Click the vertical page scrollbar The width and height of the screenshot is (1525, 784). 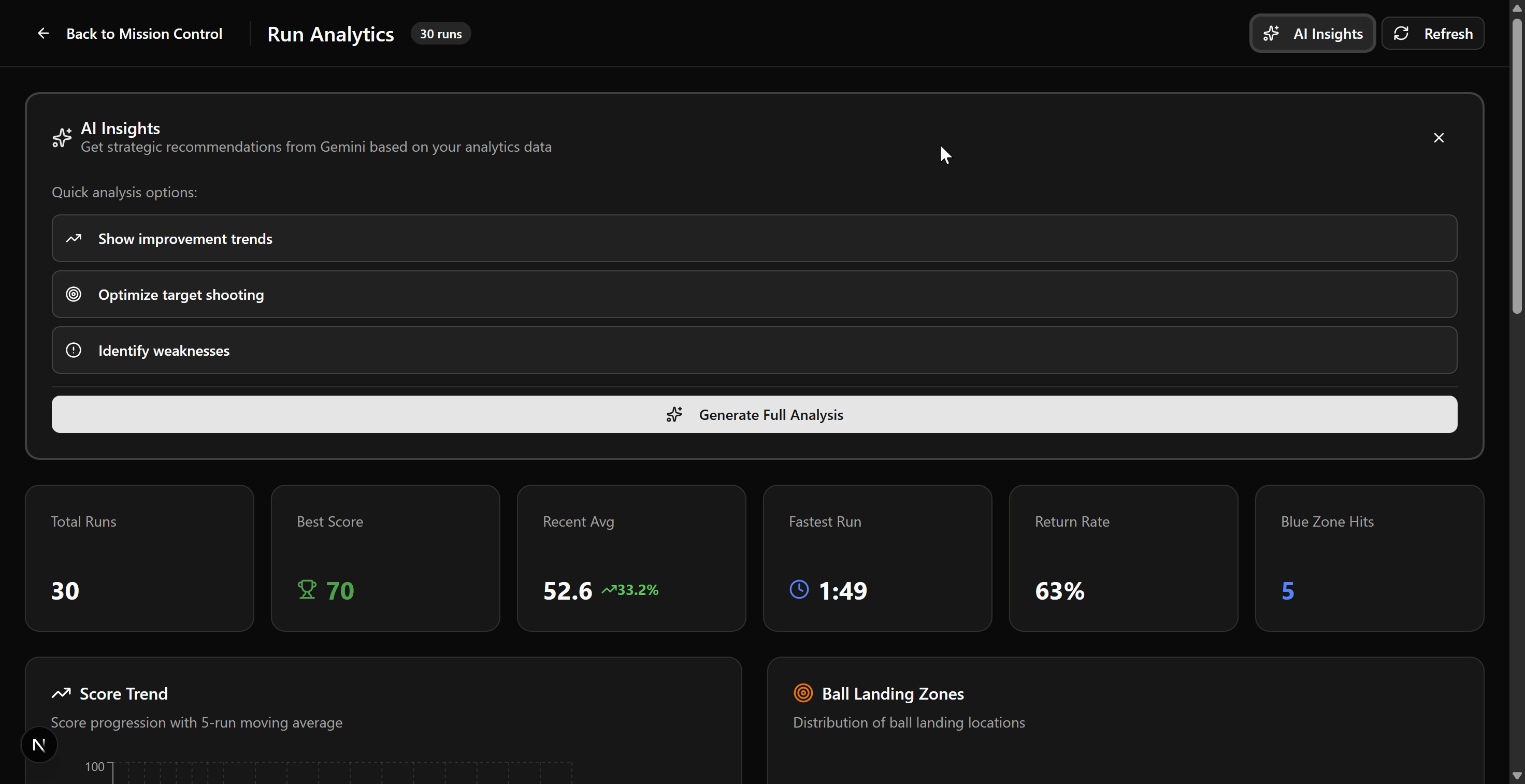pos(1516,166)
